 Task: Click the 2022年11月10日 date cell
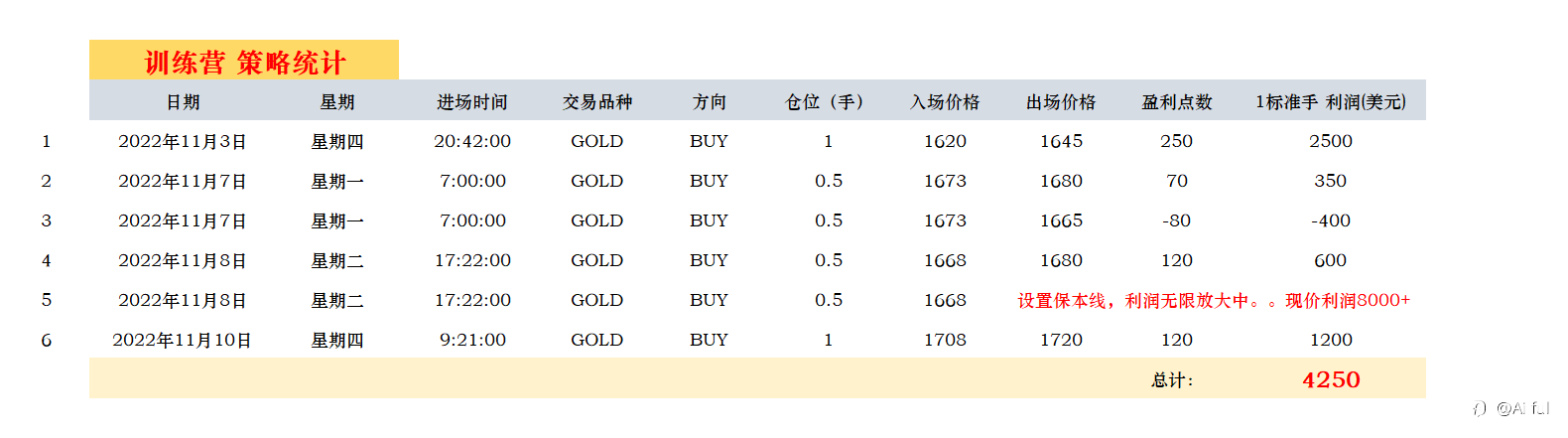(x=183, y=340)
